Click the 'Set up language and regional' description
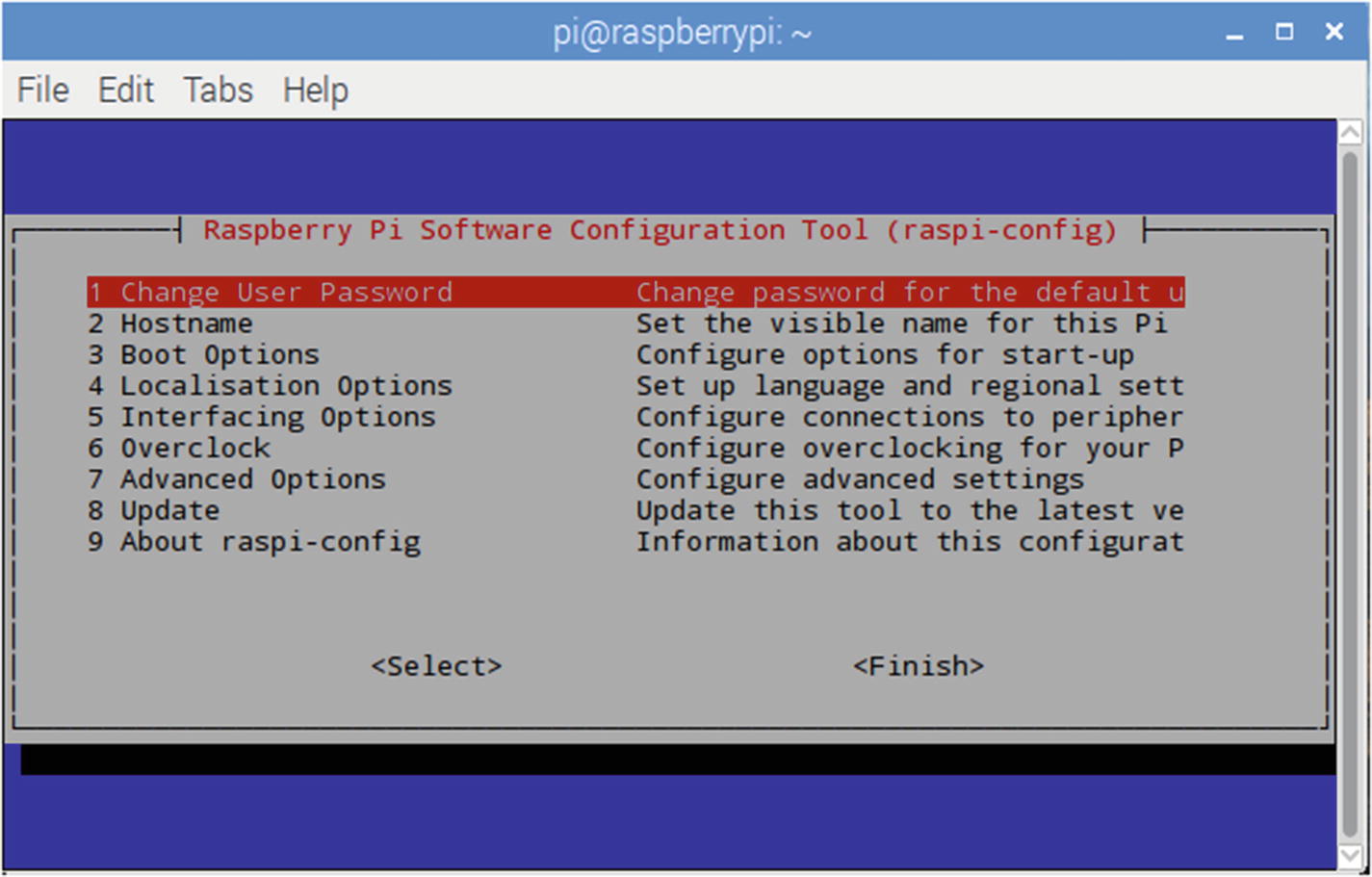The width and height of the screenshot is (1372, 877). coord(910,386)
